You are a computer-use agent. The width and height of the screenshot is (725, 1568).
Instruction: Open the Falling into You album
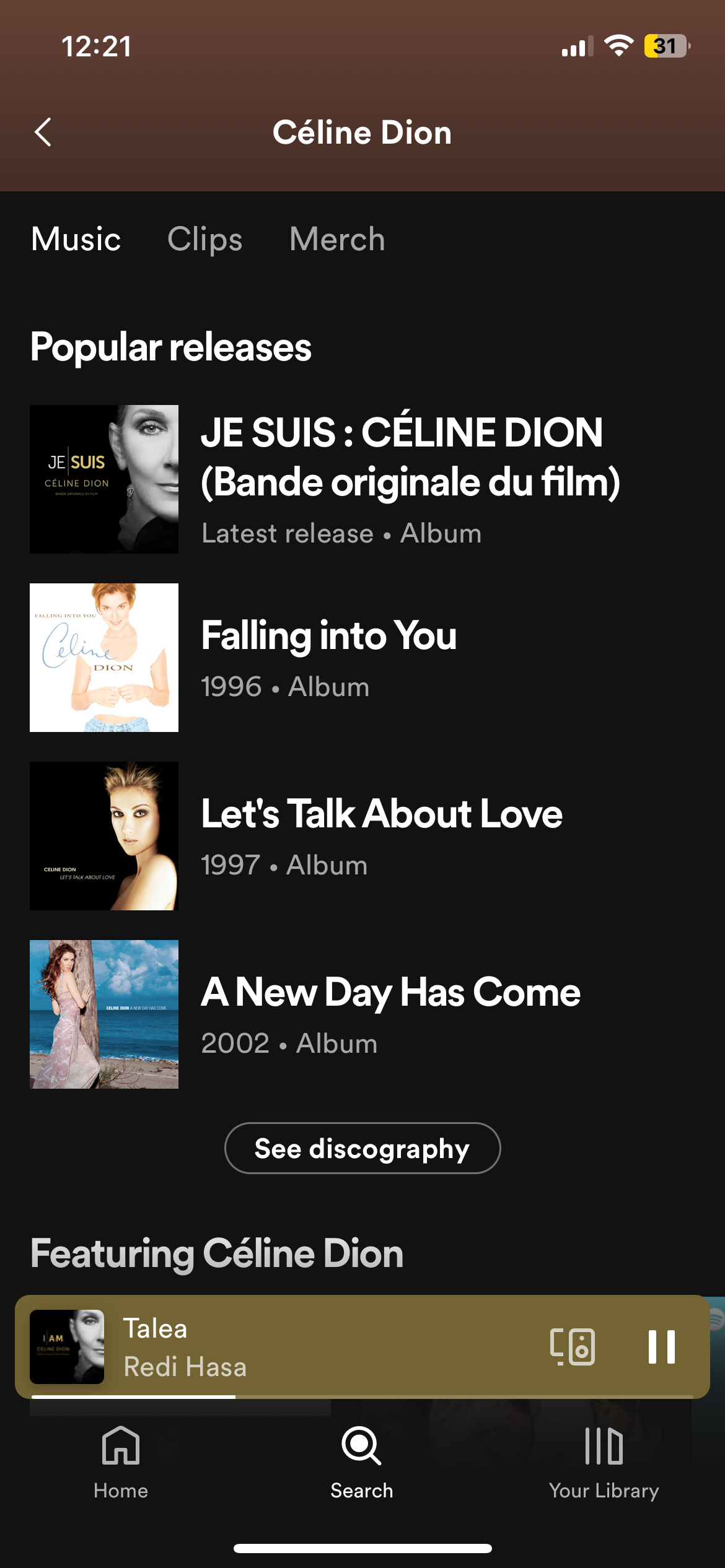(x=328, y=636)
